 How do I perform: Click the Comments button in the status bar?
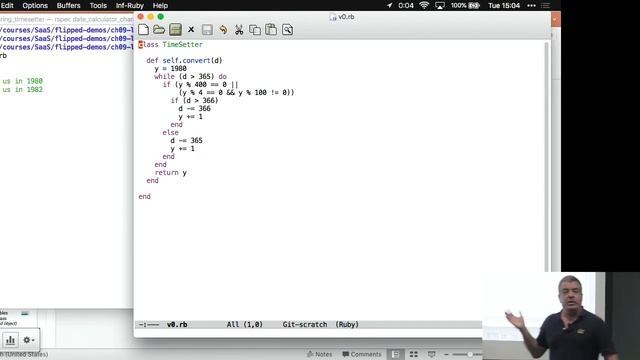[362, 354]
